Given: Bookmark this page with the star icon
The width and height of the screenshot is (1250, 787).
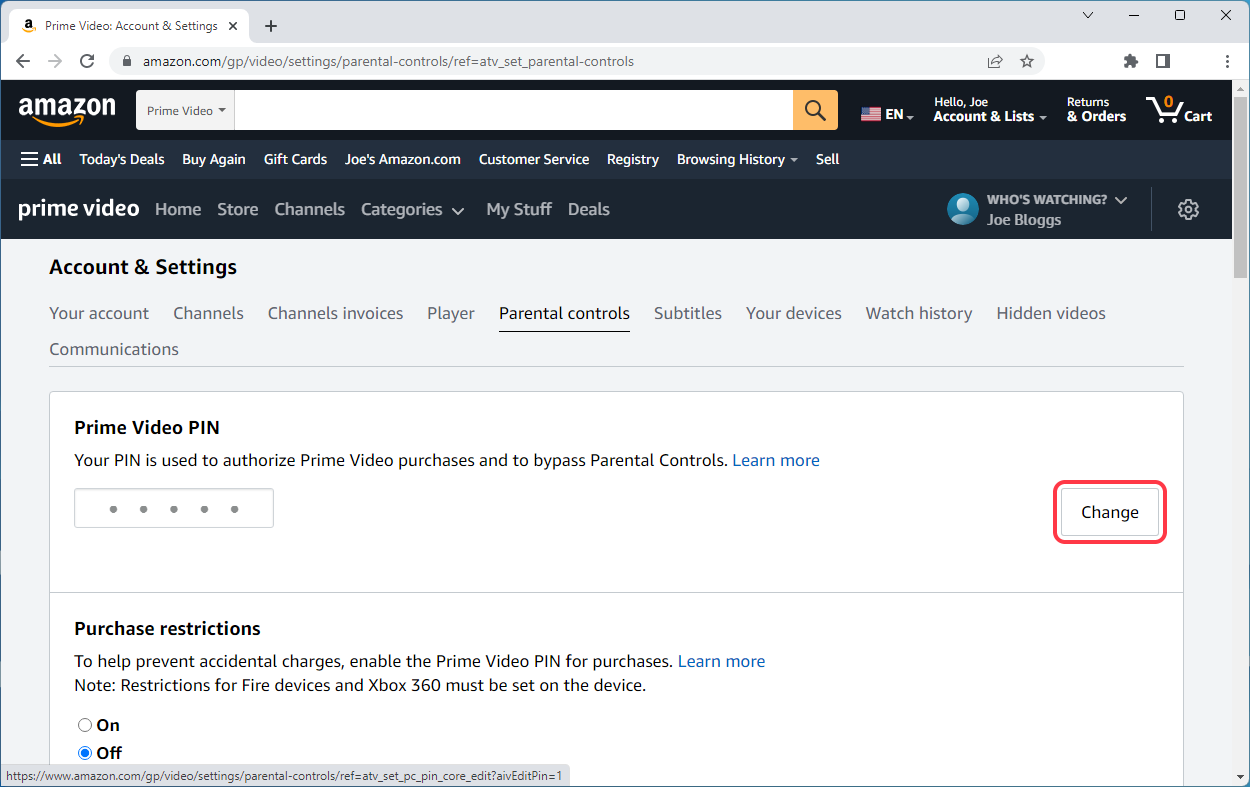Looking at the screenshot, I should point(1027,61).
